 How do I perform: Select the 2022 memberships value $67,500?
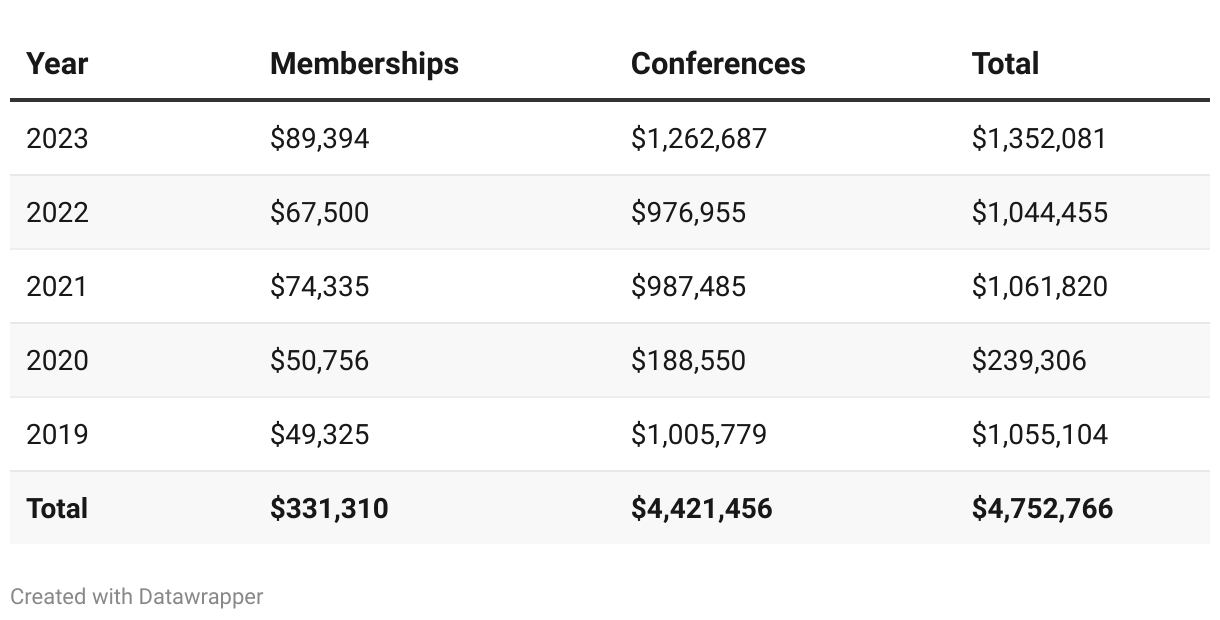319,212
